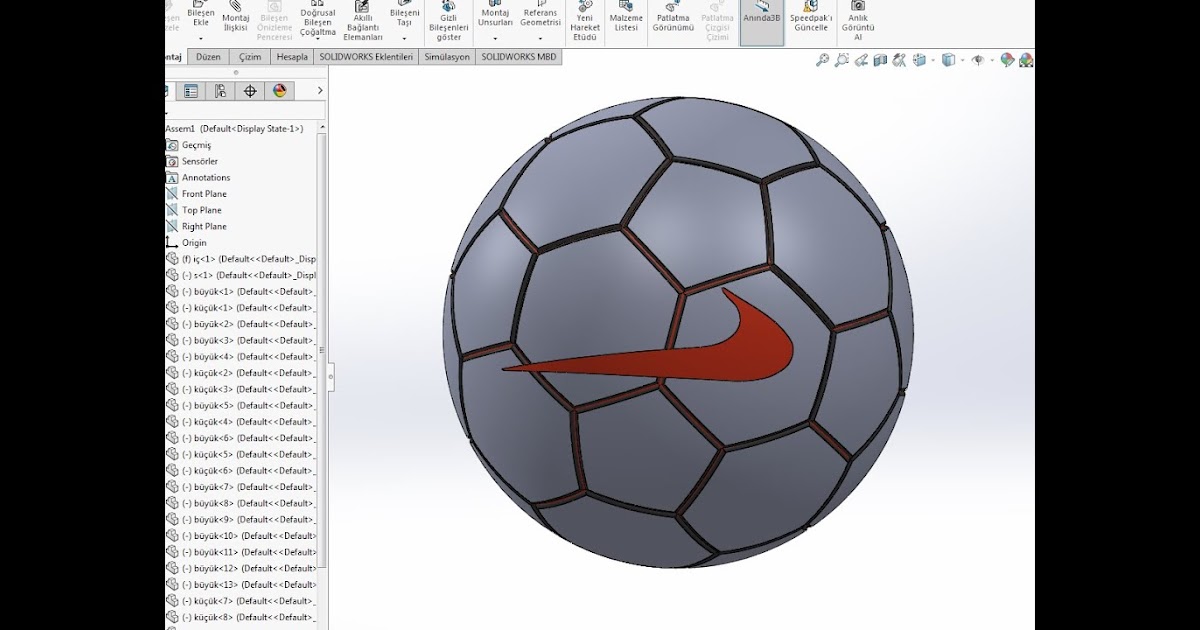The image size is (1200, 630).
Task: Select Annotations in the feature tree
Action: click(x=198, y=178)
